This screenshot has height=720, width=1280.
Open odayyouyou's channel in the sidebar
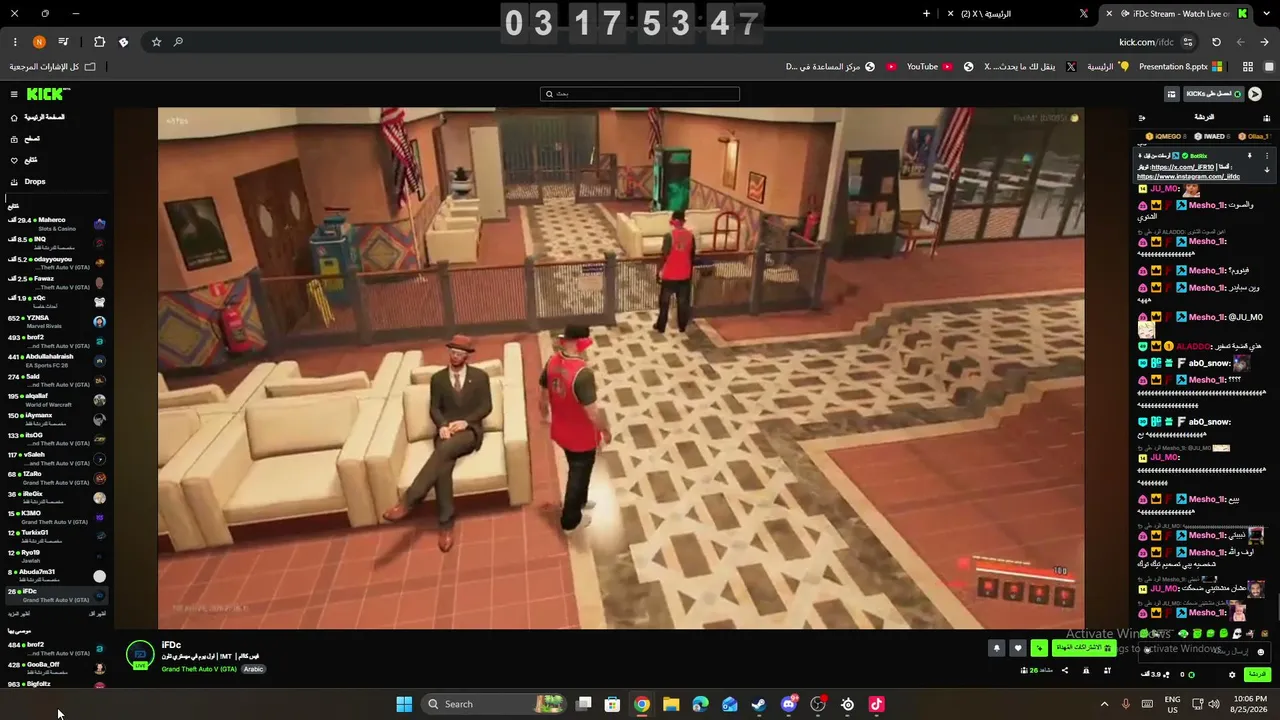coord(56,263)
